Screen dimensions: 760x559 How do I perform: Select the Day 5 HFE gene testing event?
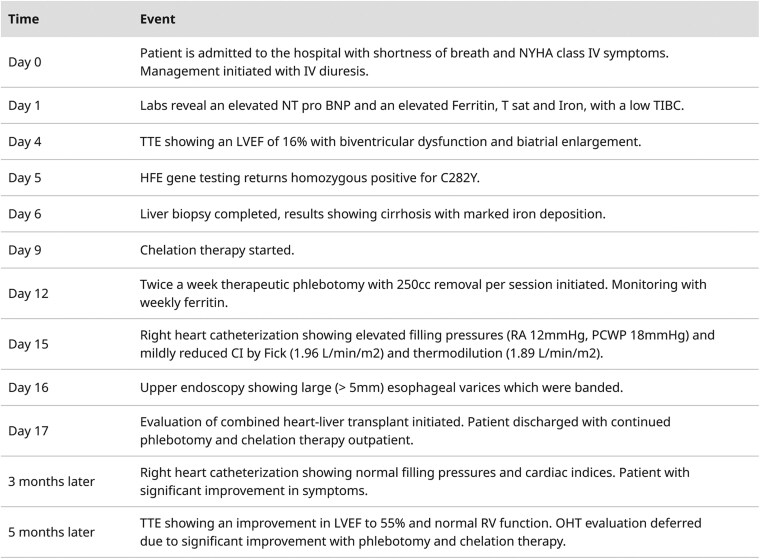[310, 178]
